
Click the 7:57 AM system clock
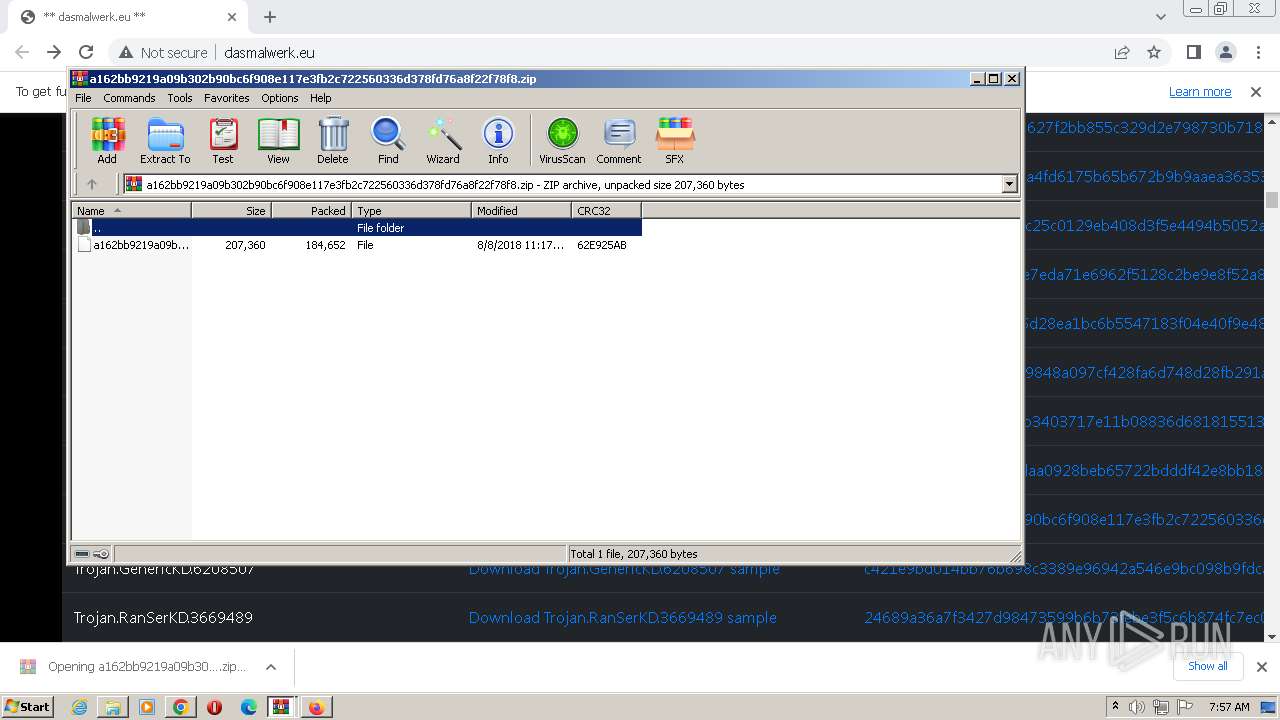click(x=1229, y=707)
